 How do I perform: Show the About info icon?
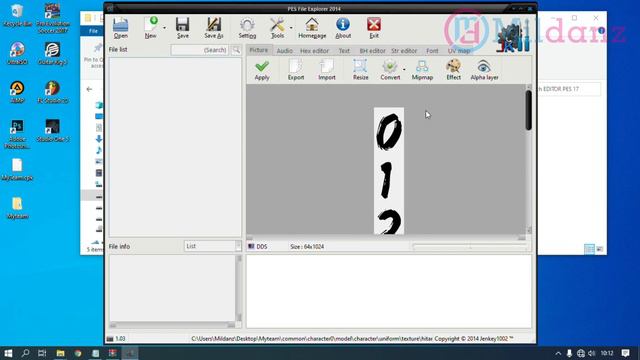[x=343, y=28]
